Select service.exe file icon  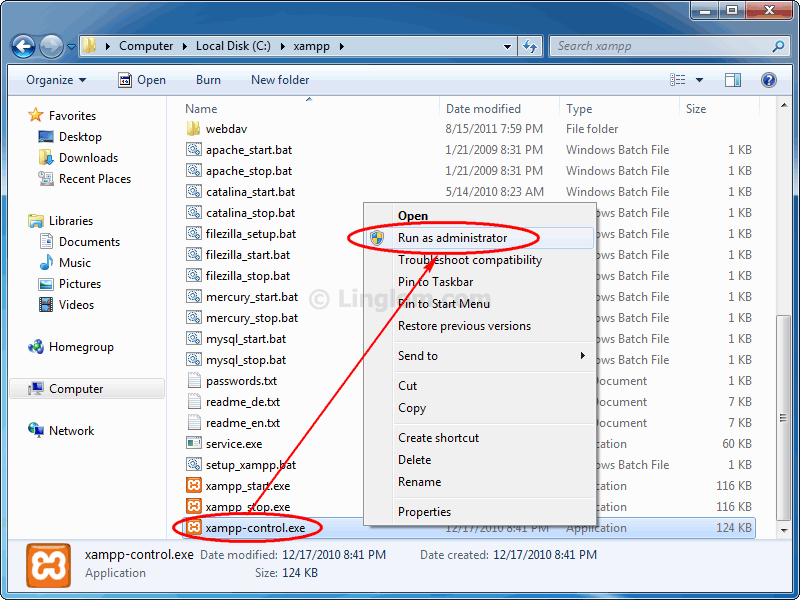click(193, 443)
